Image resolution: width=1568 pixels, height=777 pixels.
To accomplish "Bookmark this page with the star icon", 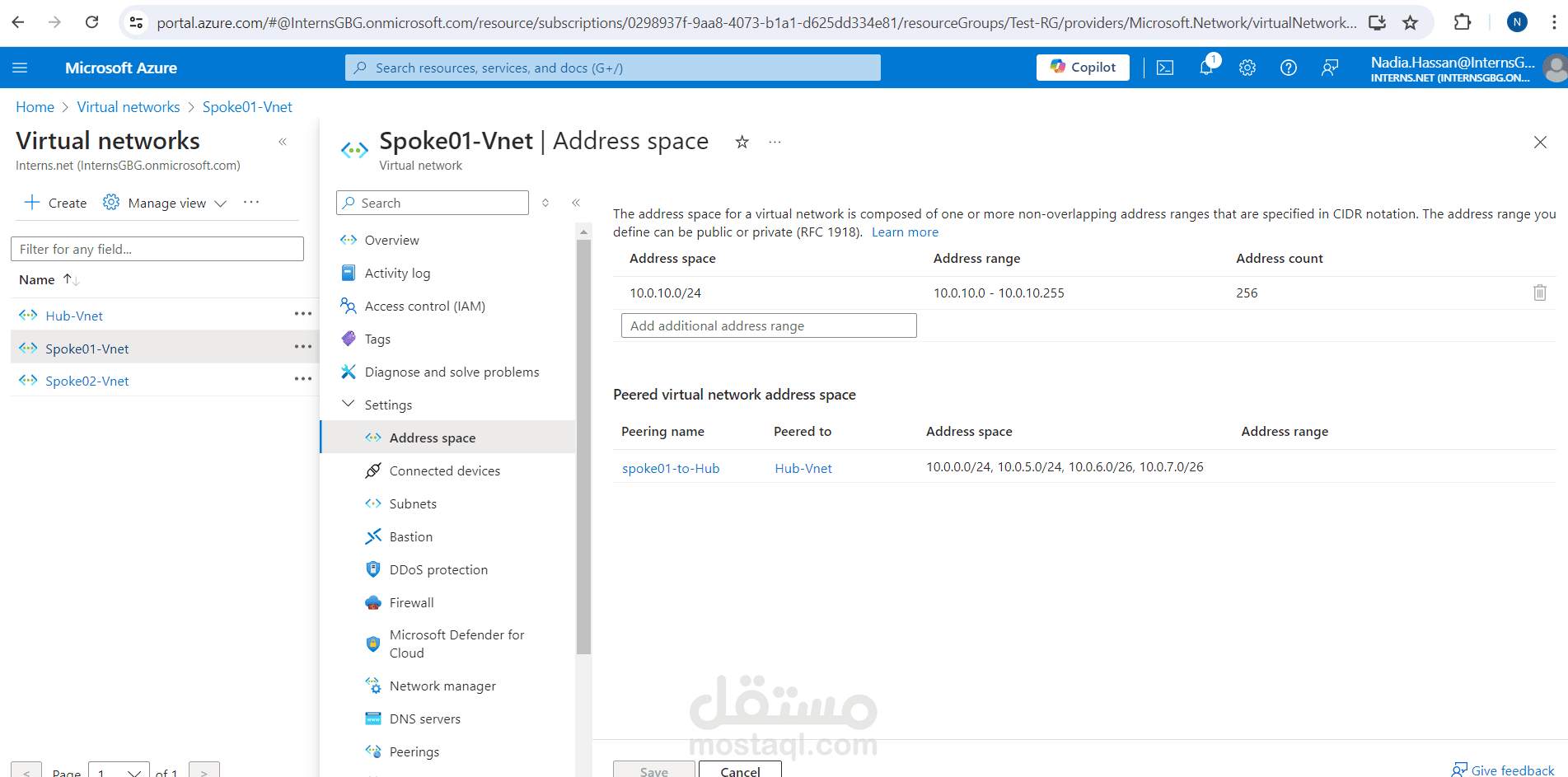I will (1411, 22).
